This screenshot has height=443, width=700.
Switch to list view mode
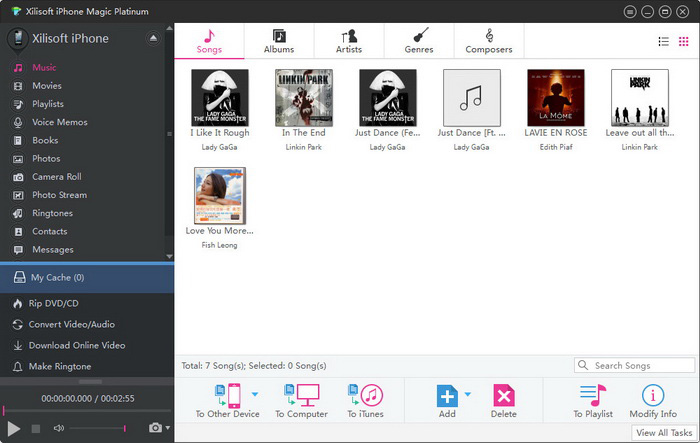coord(663,42)
